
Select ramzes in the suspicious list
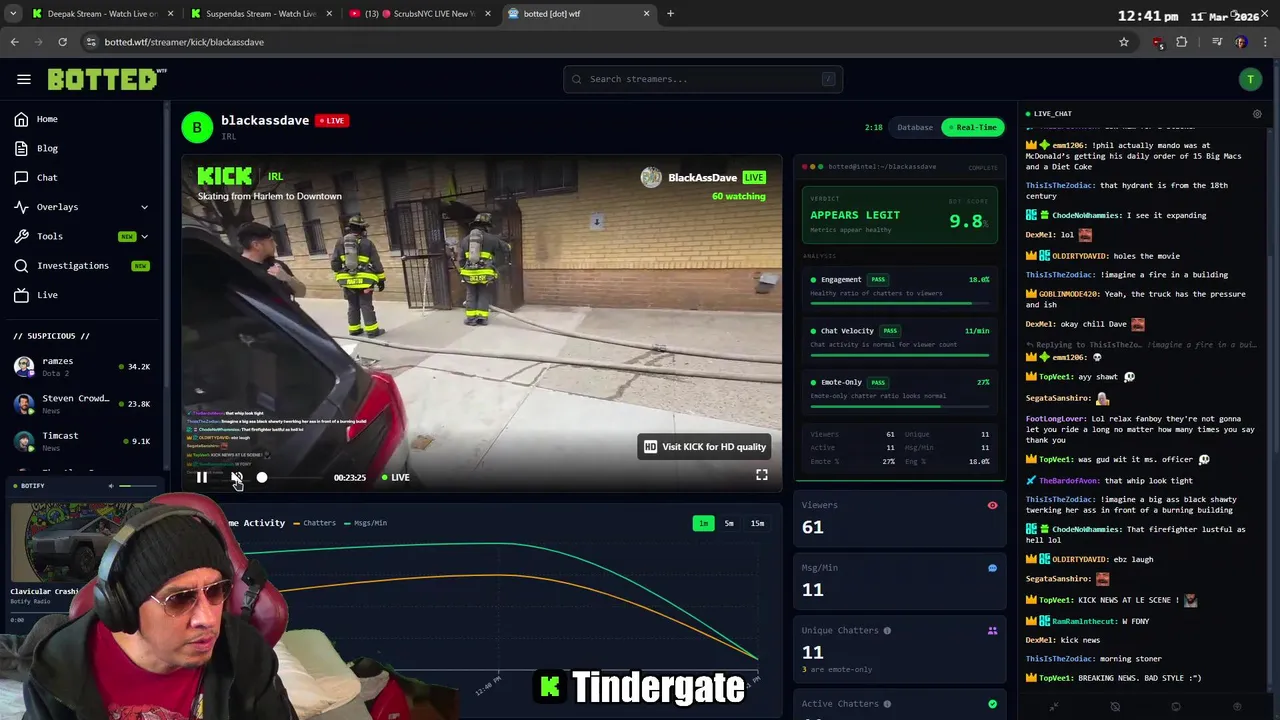pyautogui.click(x=81, y=367)
